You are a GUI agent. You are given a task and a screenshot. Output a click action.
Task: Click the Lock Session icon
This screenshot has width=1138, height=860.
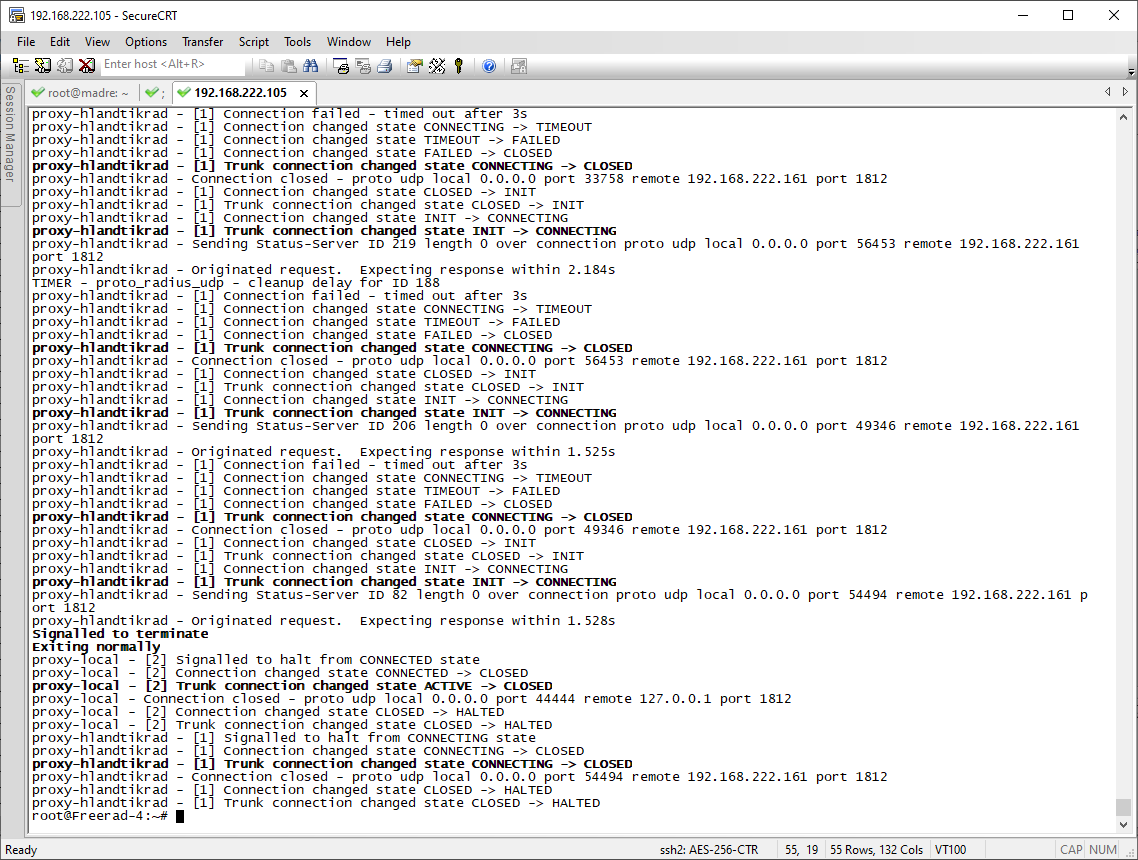click(518, 66)
